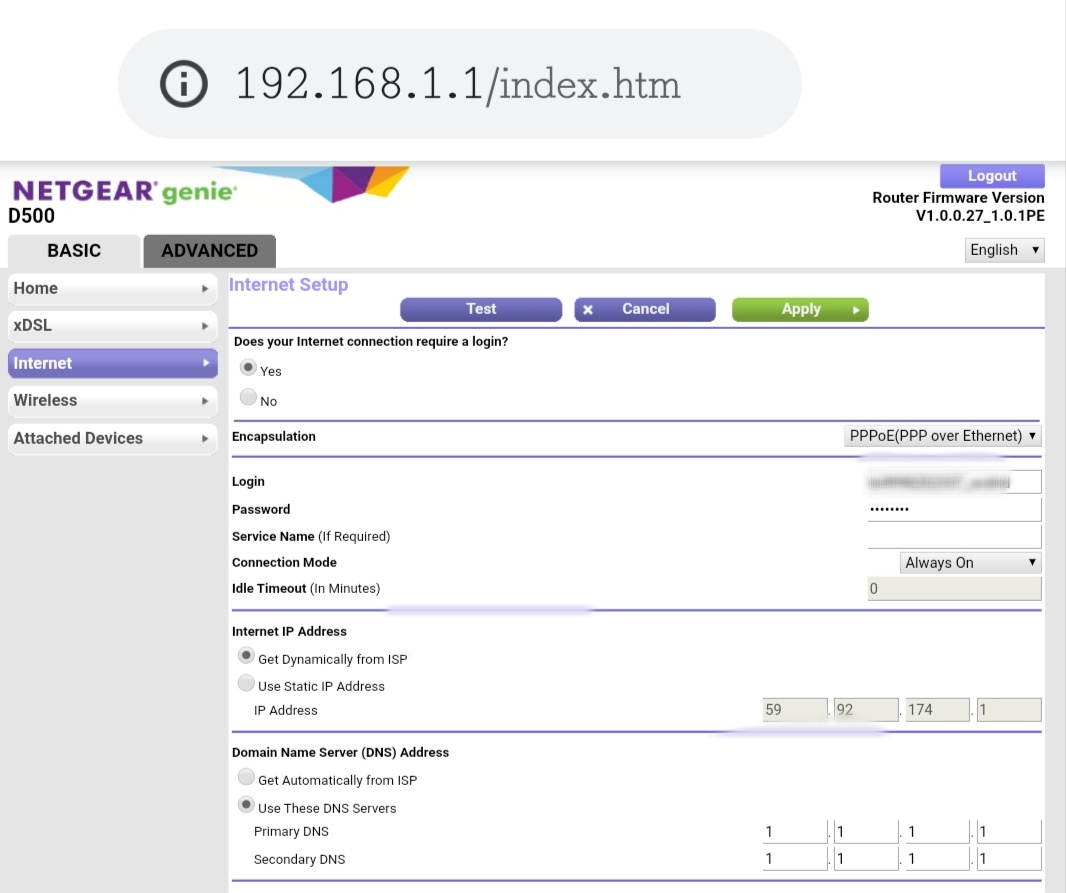Open the Connection Mode dropdown
The image size is (1066, 893).
[969, 562]
